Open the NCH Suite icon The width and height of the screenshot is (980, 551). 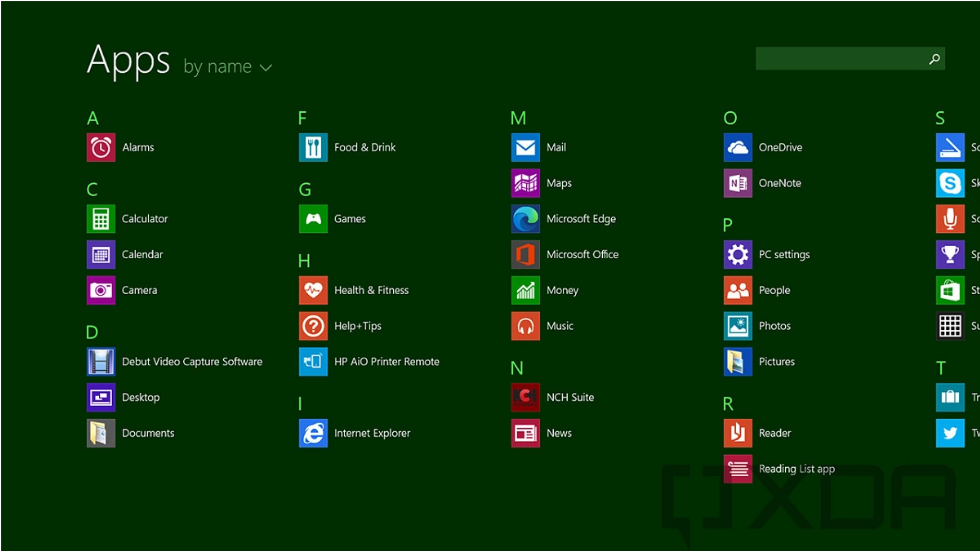(525, 398)
